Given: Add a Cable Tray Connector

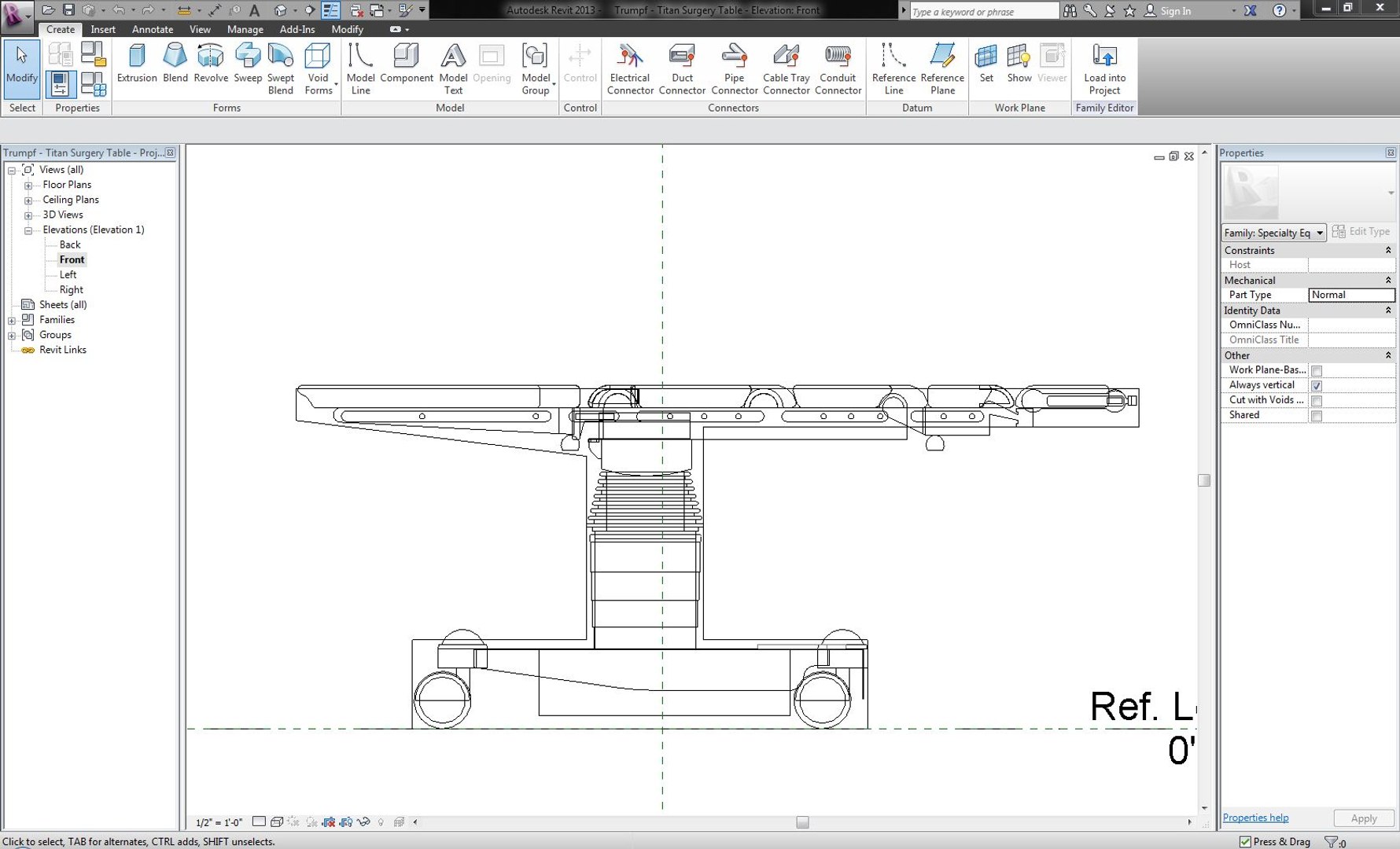Looking at the screenshot, I should [x=786, y=68].
